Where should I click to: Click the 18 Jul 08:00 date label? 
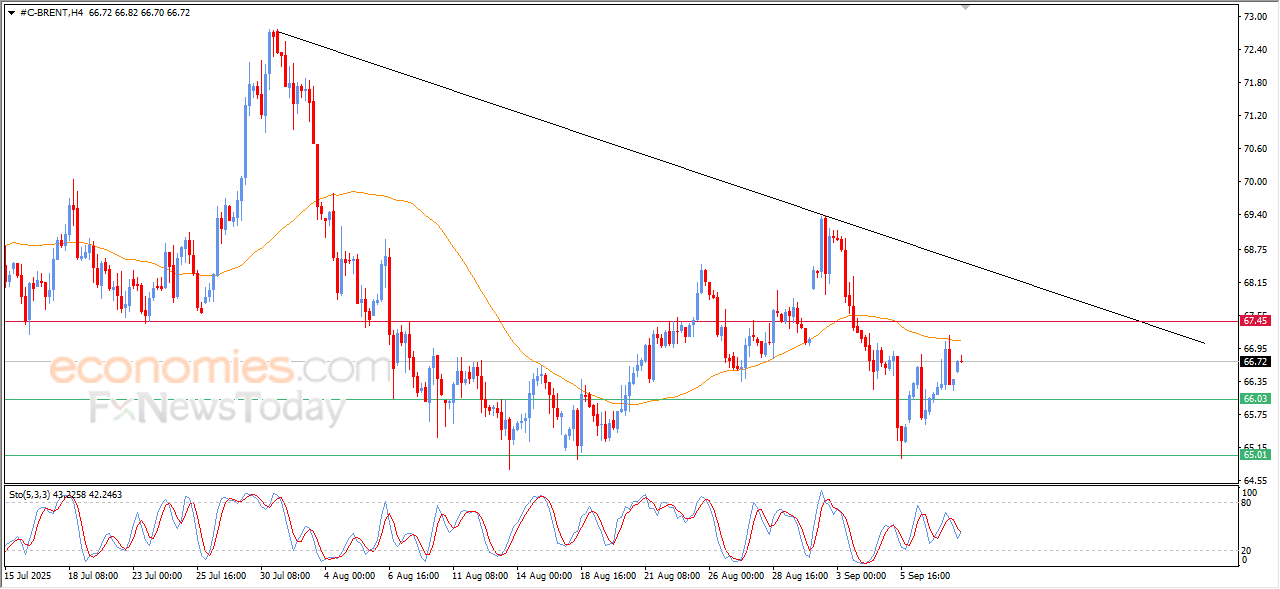(94, 576)
